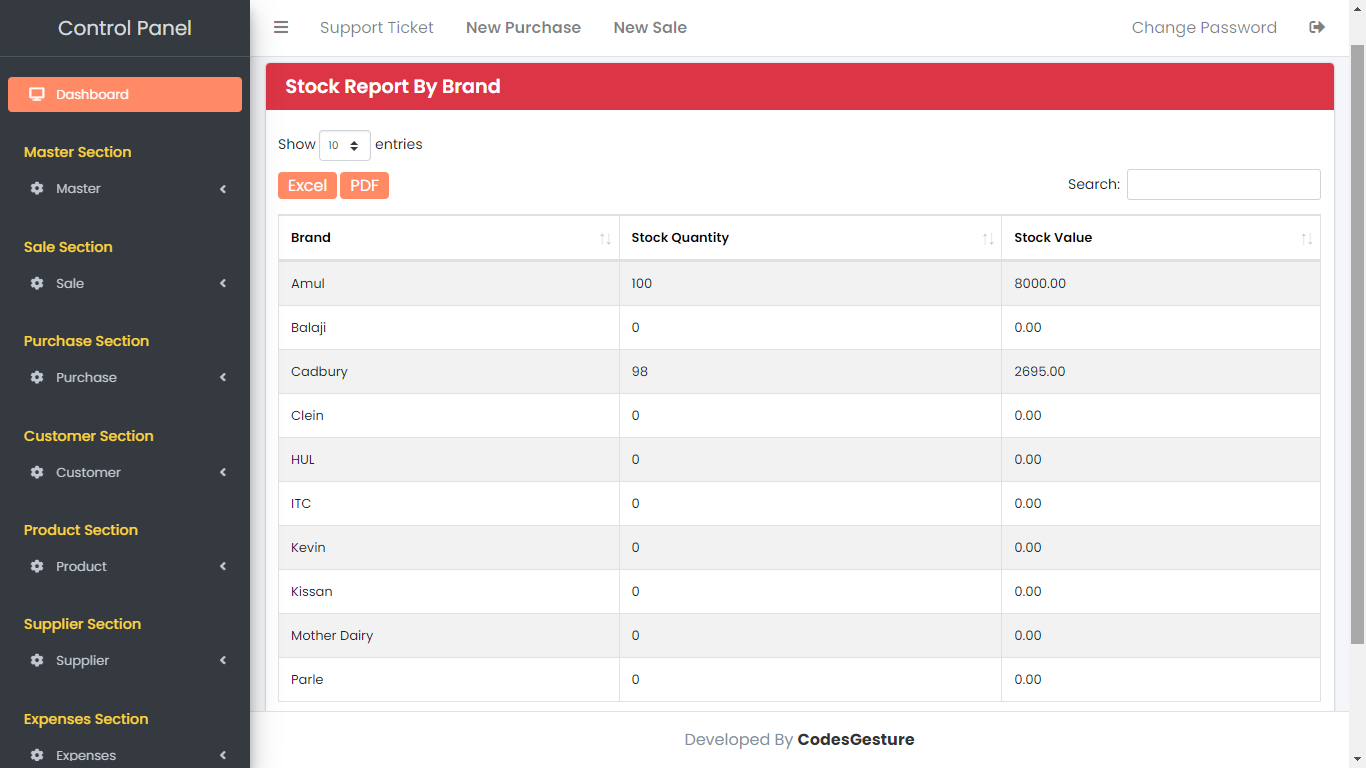Open Support Ticket link
The height and width of the screenshot is (768, 1366).
coord(376,27)
